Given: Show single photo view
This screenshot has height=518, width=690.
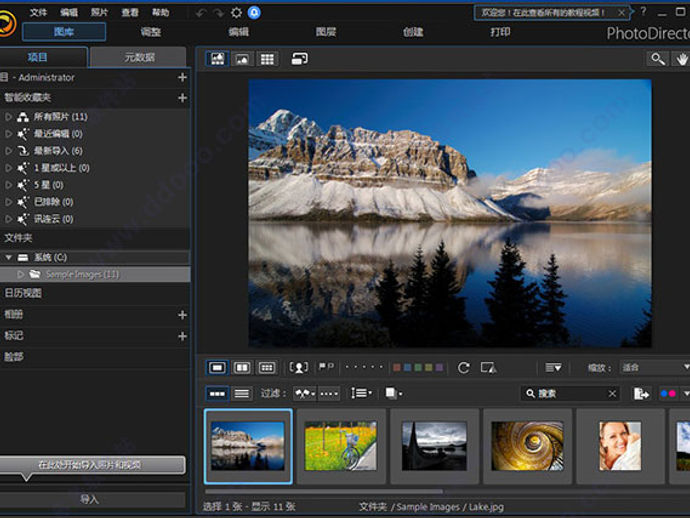Looking at the screenshot, I should pyautogui.click(x=217, y=367).
